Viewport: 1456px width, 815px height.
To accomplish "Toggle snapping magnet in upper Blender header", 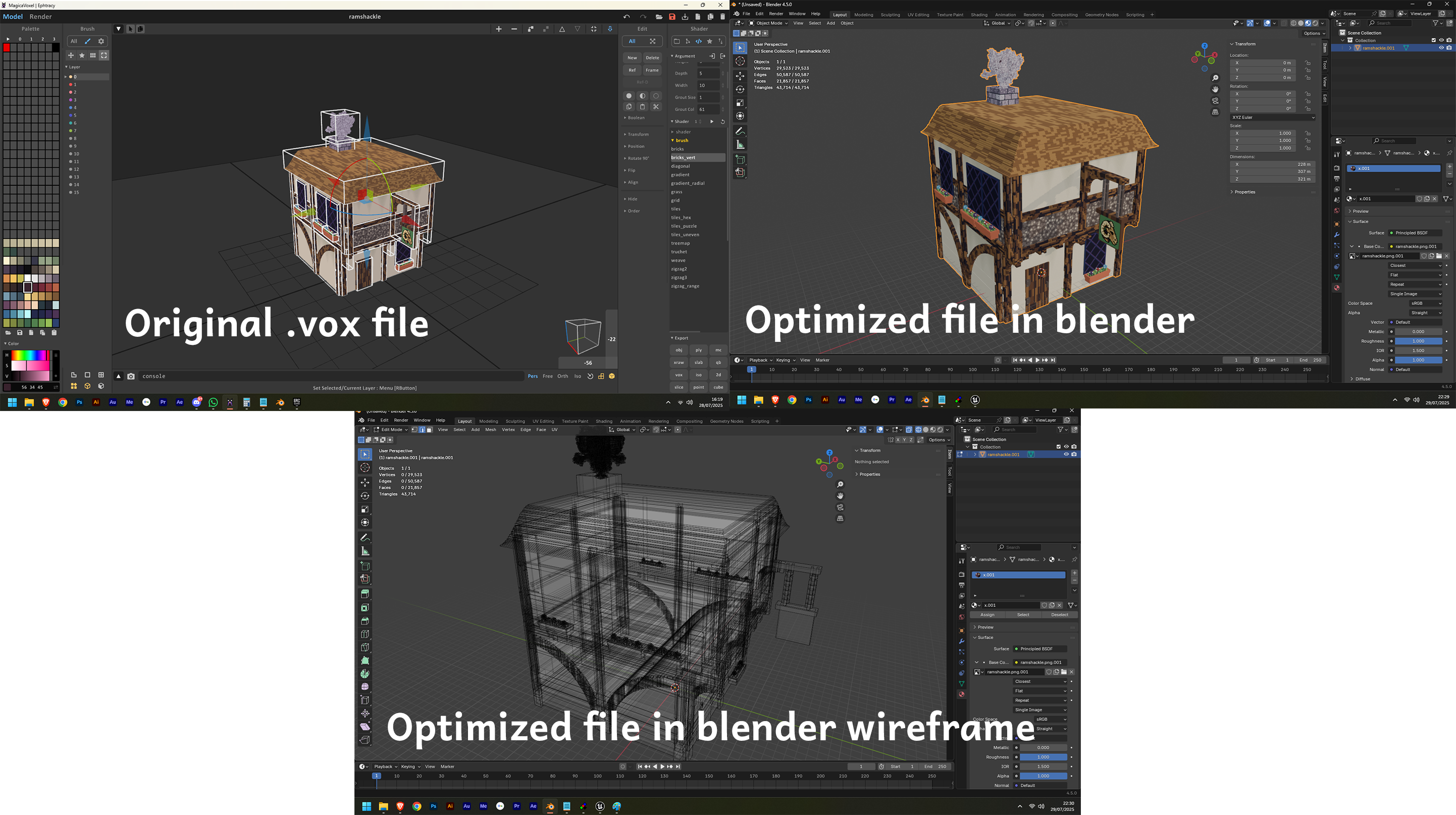I will click(1031, 23).
